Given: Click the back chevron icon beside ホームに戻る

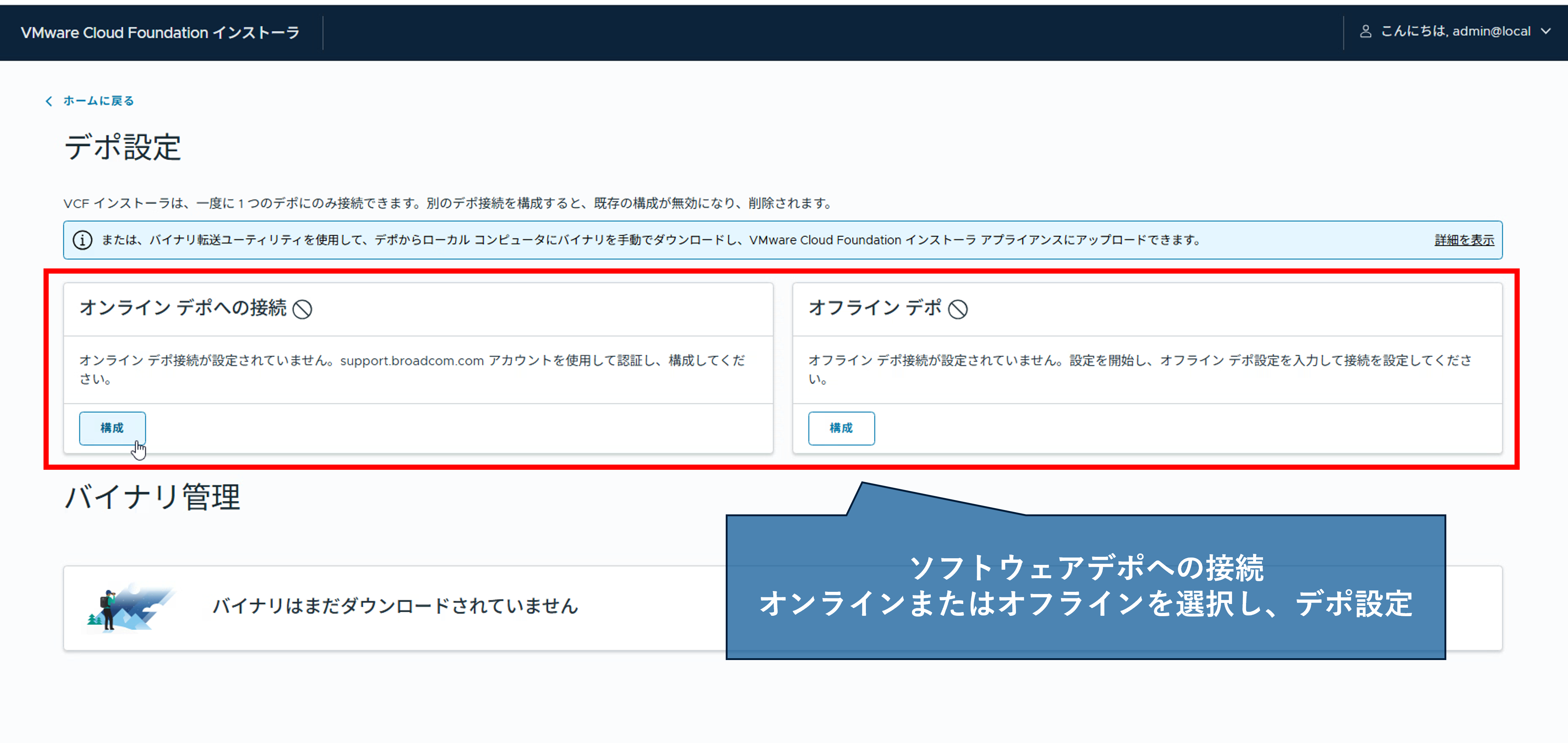Looking at the screenshot, I should point(49,100).
